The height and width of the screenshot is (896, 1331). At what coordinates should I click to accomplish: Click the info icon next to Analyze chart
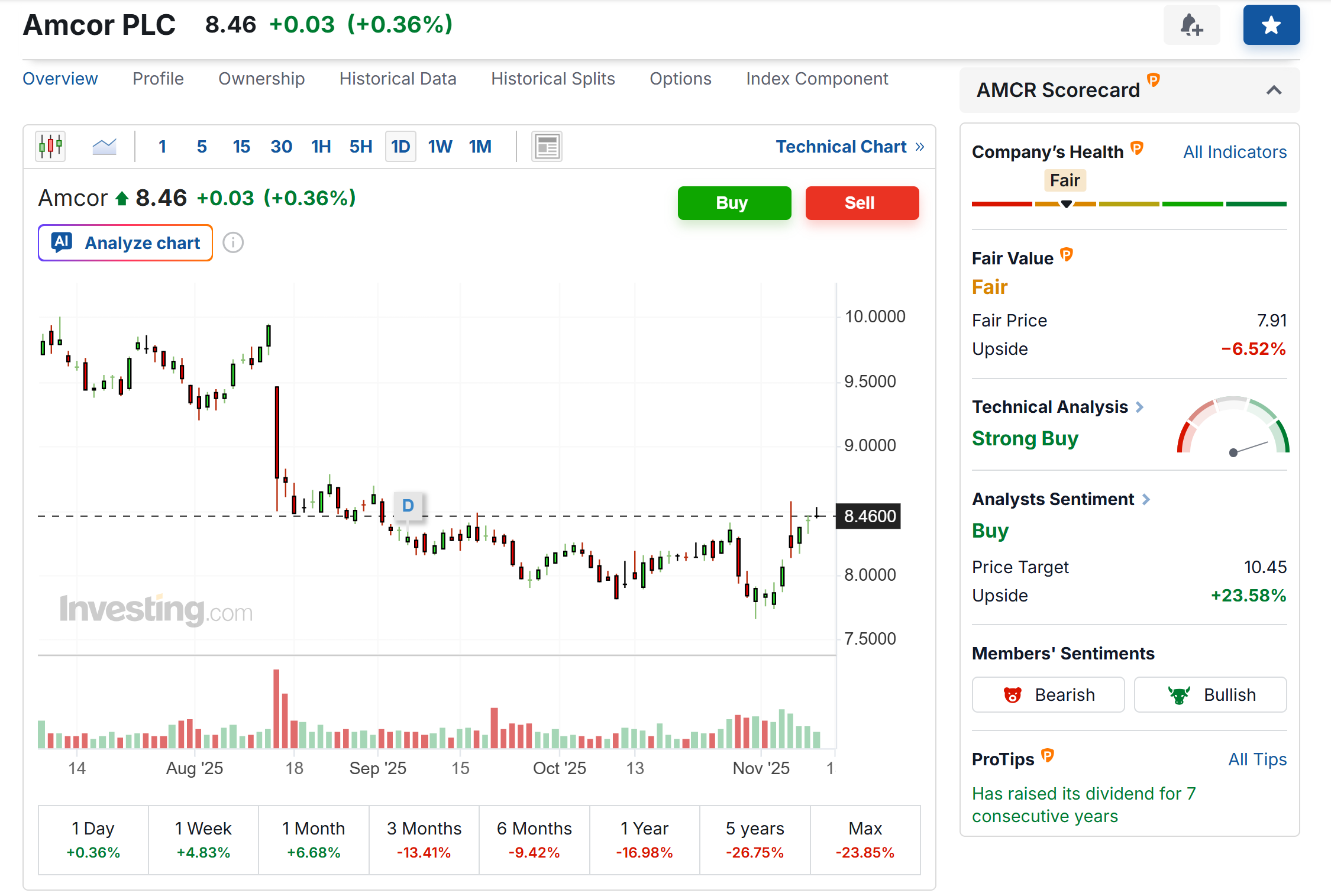pyautogui.click(x=232, y=242)
